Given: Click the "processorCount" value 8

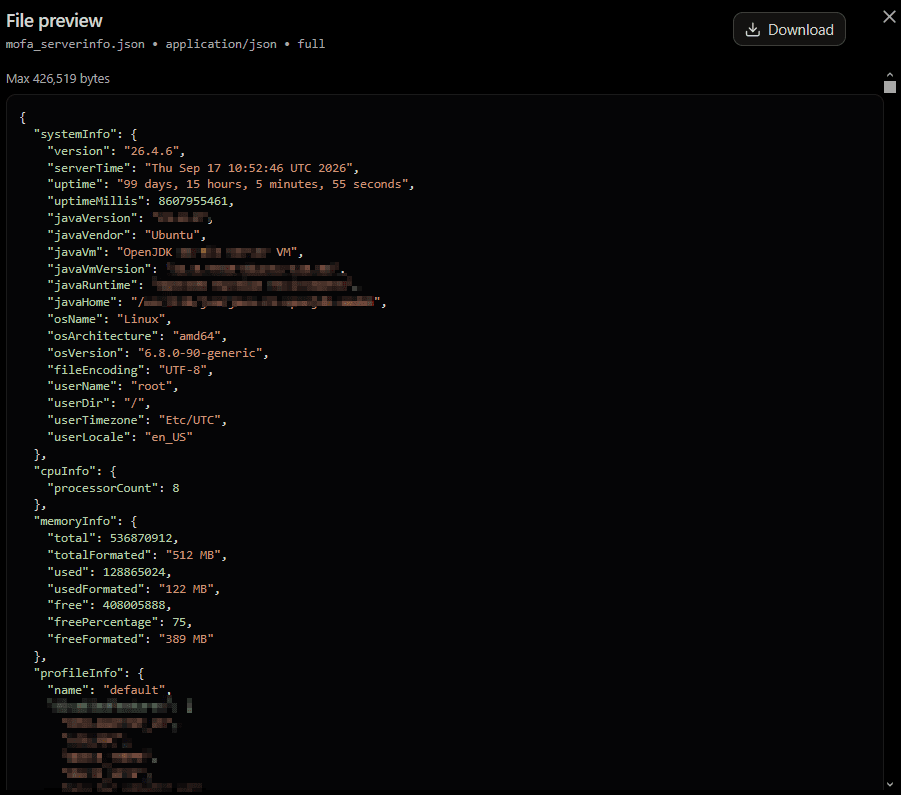Looking at the screenshot, I should 176,488.
